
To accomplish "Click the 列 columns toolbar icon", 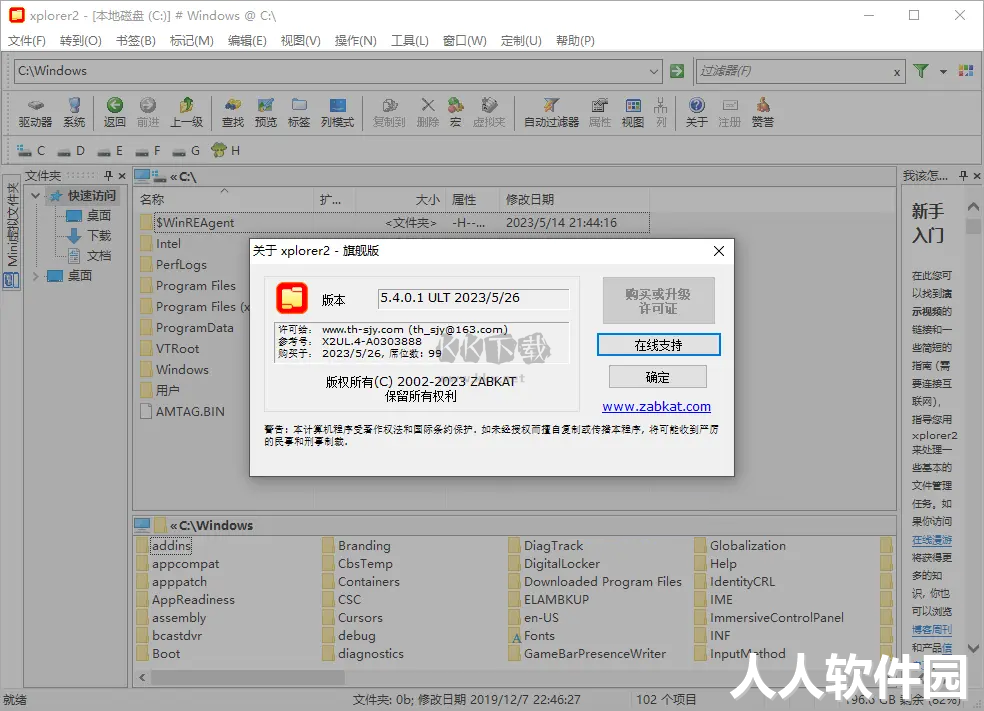I will click(661, 112).
